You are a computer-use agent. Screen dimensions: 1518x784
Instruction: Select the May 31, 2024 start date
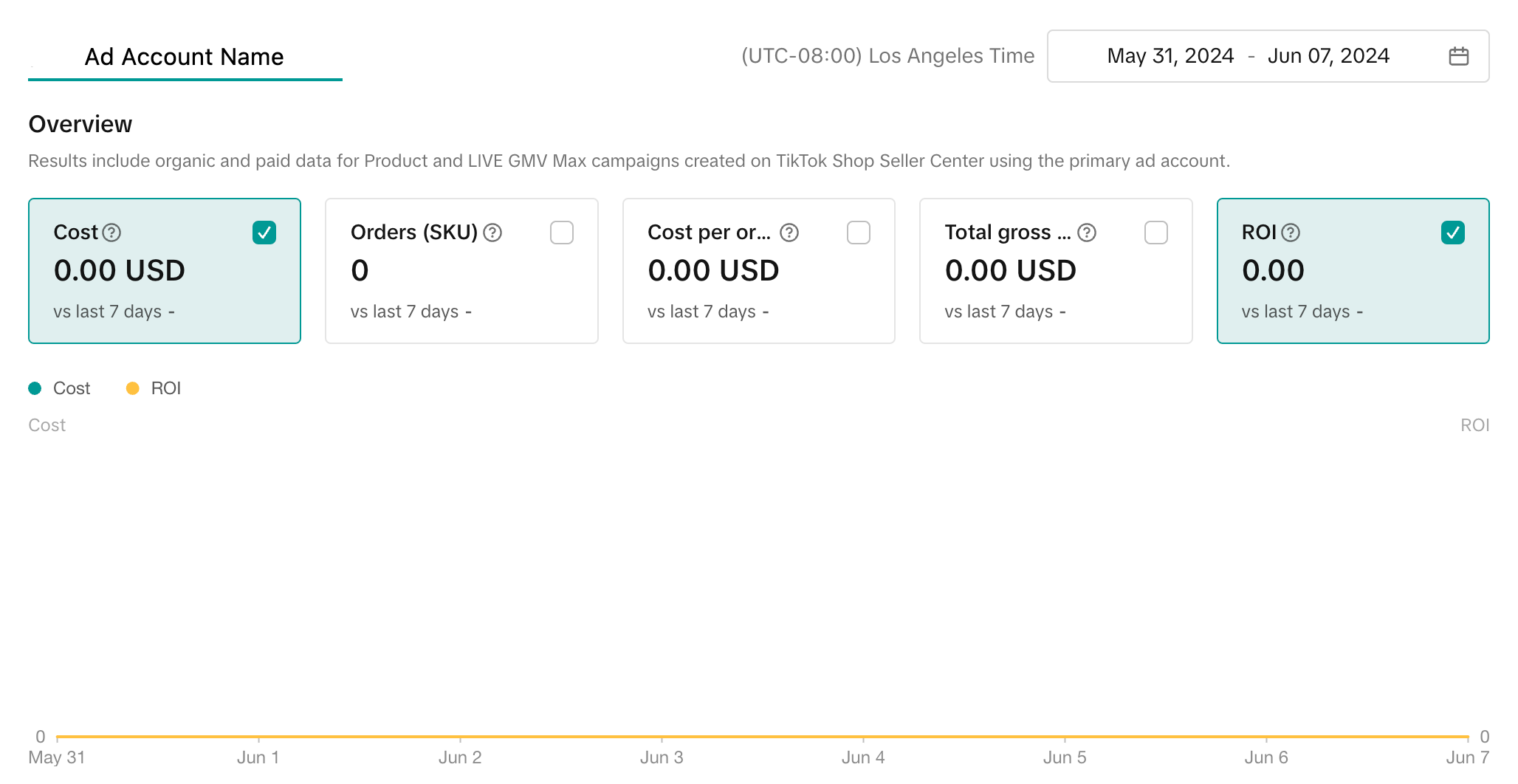point(1170,56)
